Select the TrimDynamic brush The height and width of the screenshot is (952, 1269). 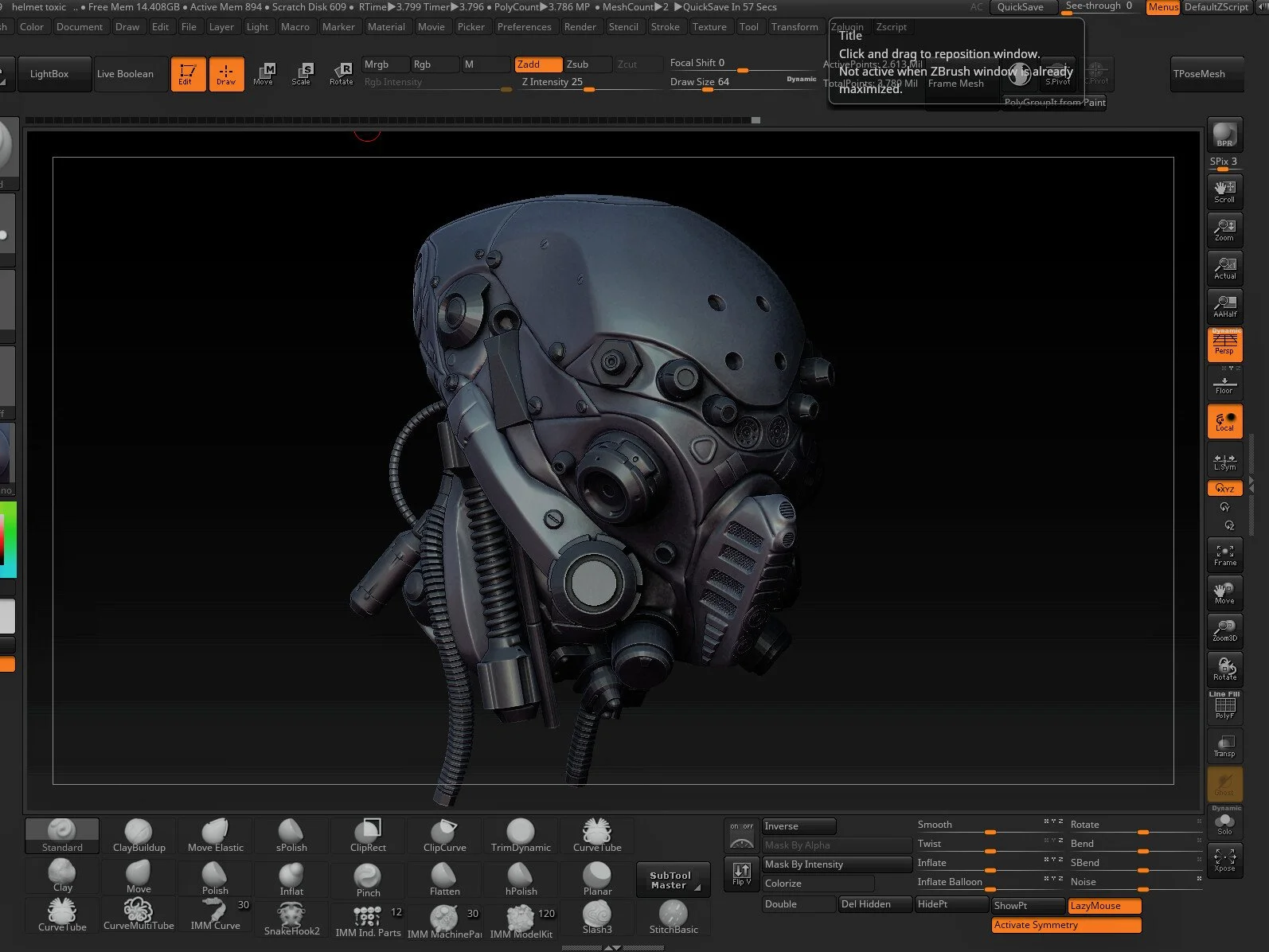point(521,835)
